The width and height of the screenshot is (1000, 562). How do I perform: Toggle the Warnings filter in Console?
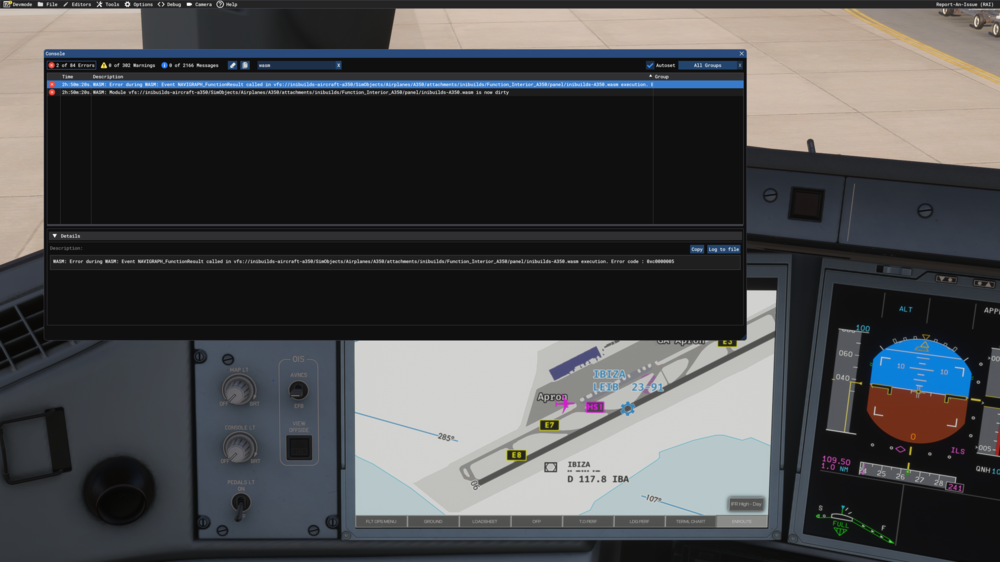pos(128,65)
